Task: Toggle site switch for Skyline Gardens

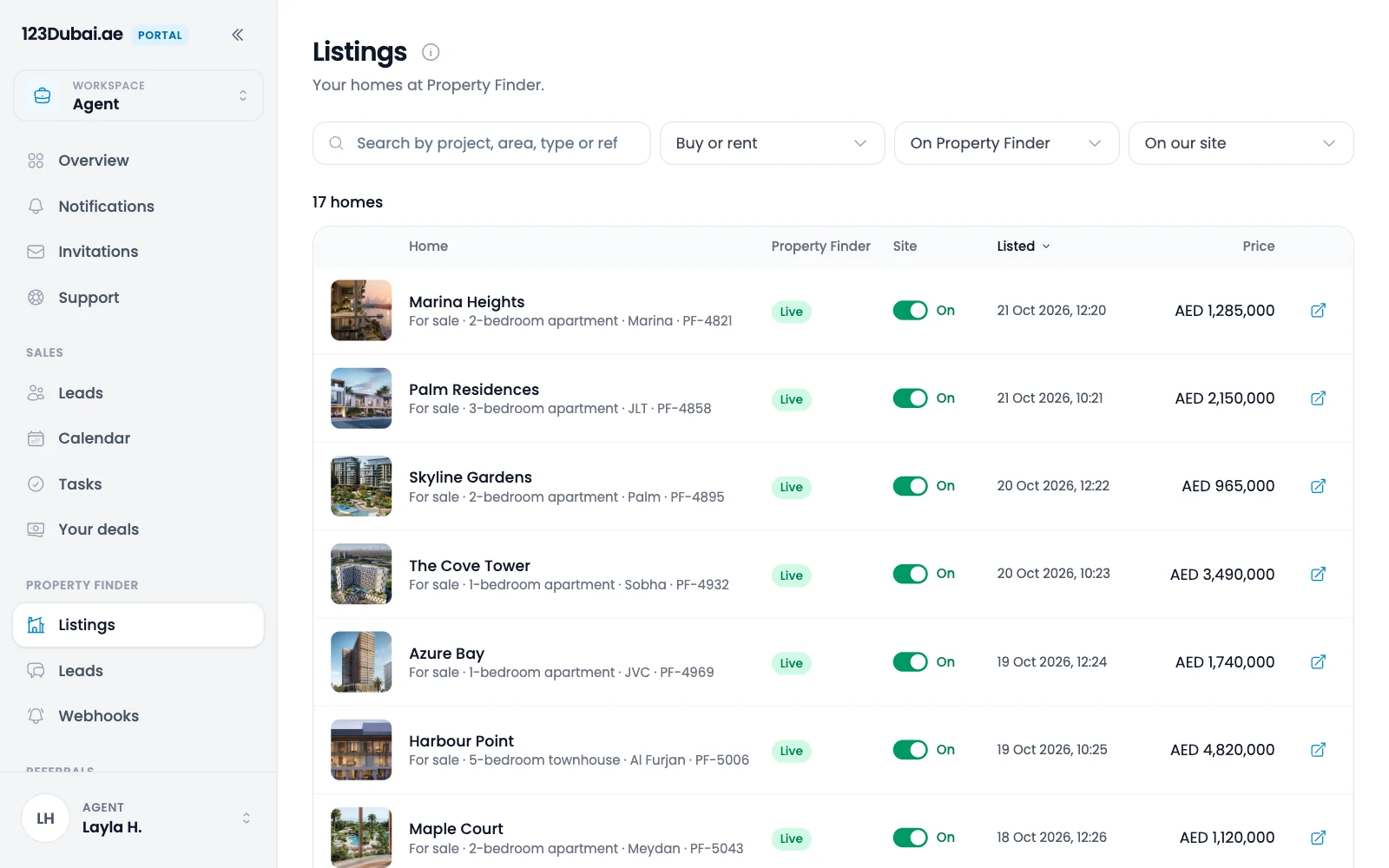Action: [x=910, y=486]
